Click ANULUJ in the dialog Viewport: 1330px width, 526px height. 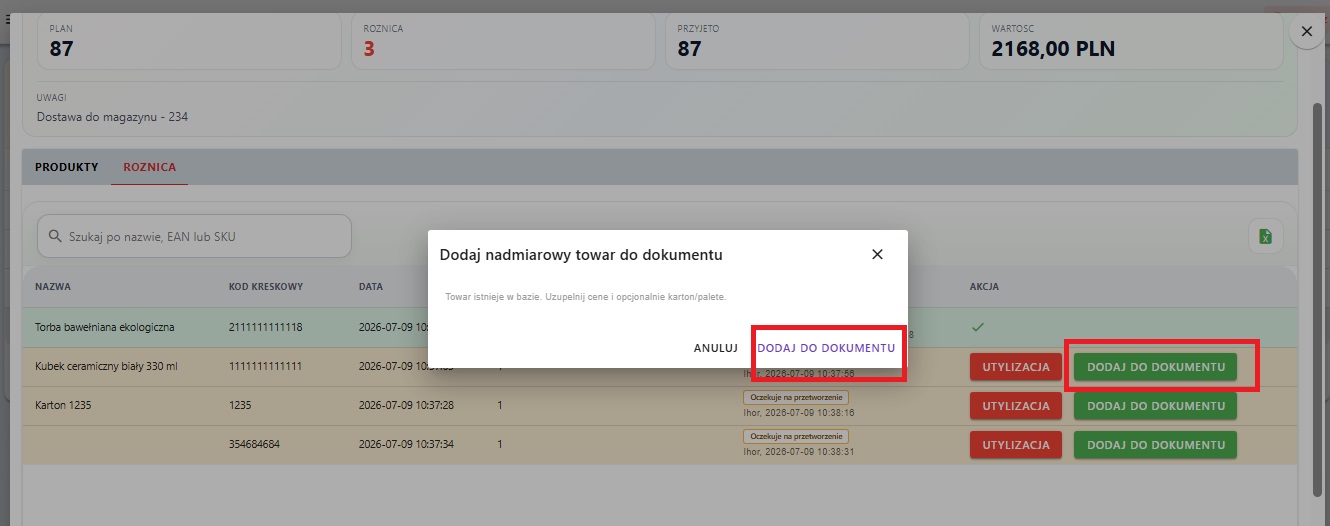click(x=716, y=348)
